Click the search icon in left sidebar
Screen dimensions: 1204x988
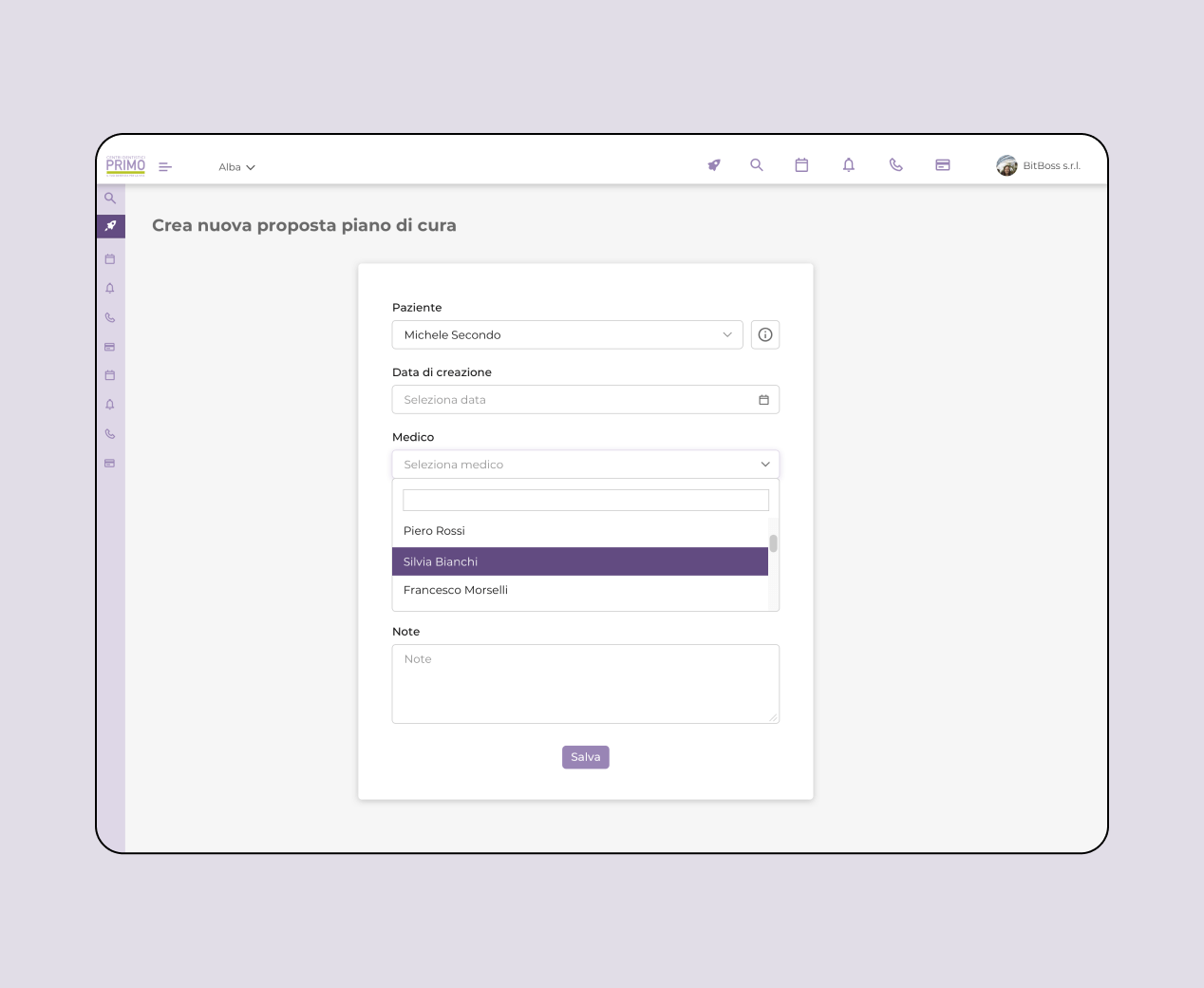(x=110, y=199)
